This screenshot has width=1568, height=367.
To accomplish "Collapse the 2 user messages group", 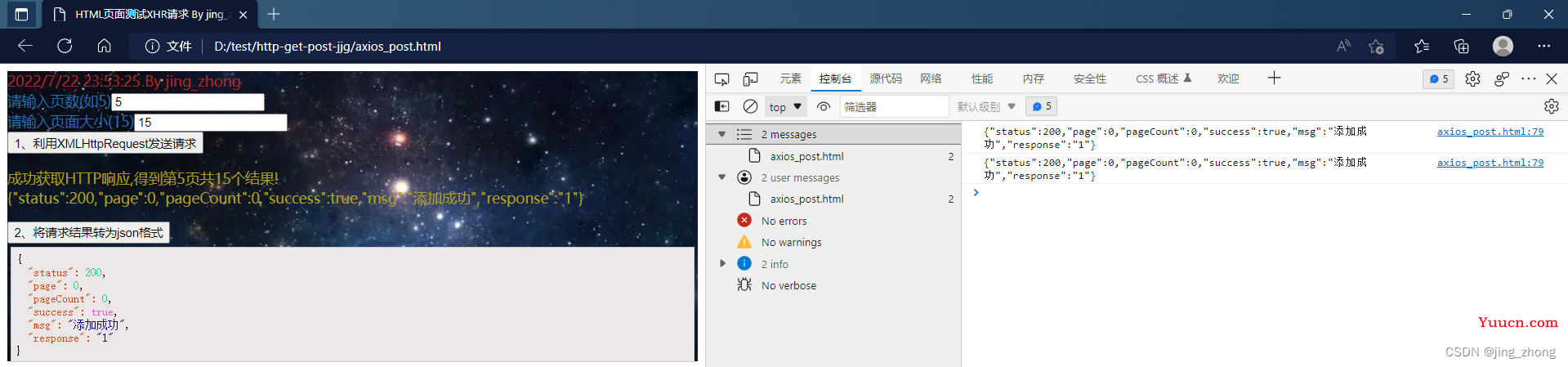I will [x=721, y=177].
